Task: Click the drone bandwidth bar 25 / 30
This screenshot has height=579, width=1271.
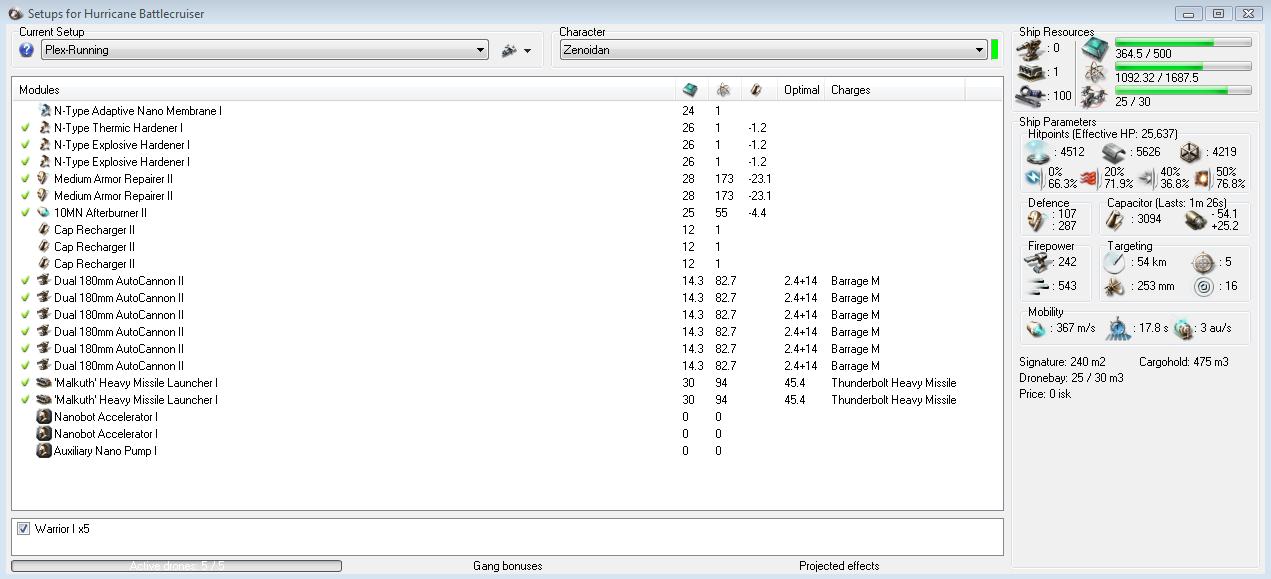Action: [x=1183, y=91]
